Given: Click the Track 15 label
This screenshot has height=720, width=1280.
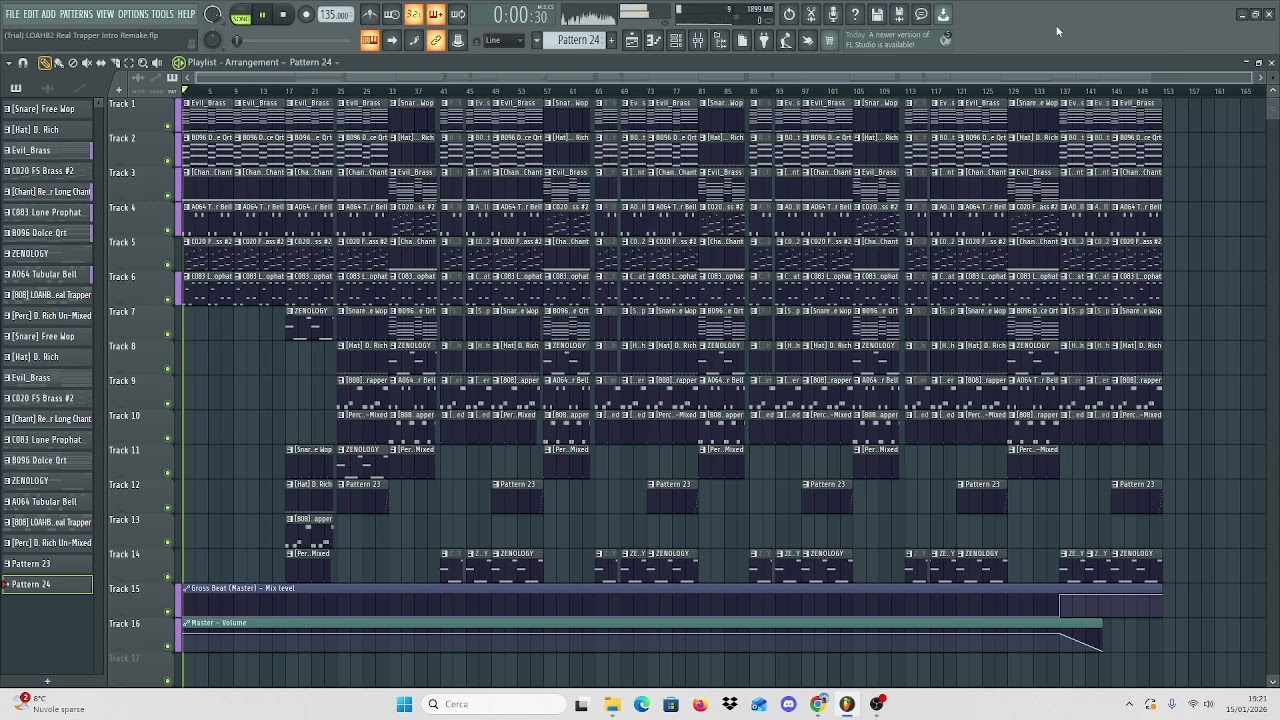Looking at the screenshot, I should (x=124, y=589).
